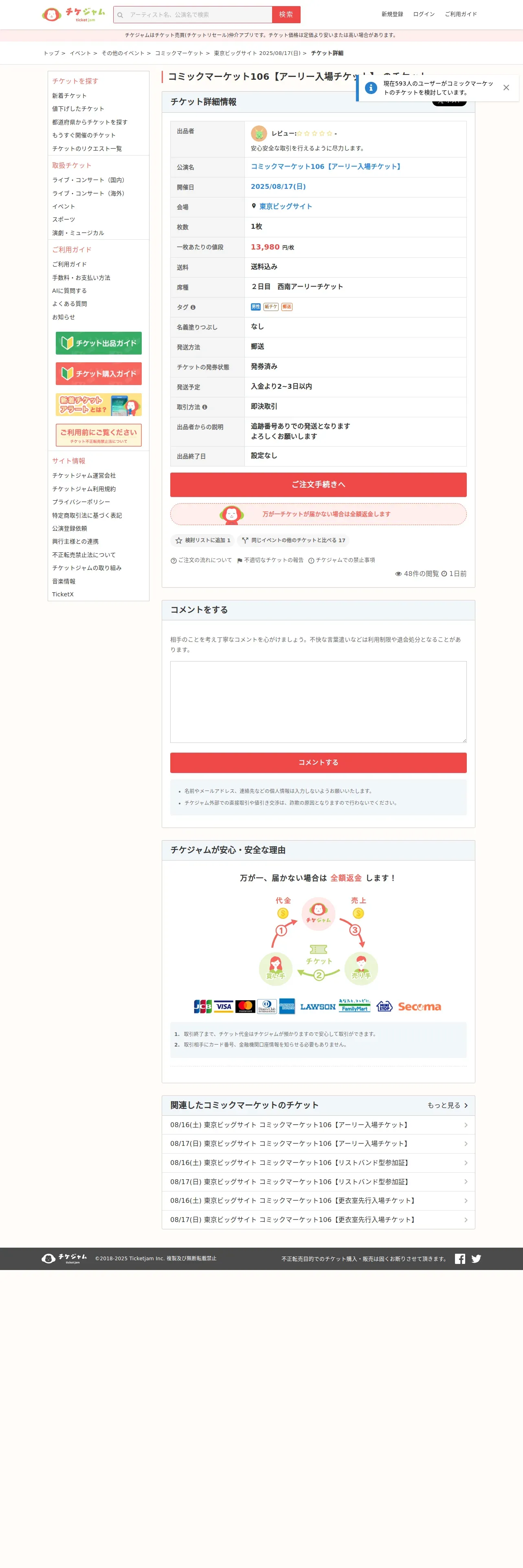This screenshot has height=1568, width=523.
Task: Click the 2025/08/17(日) date link
Action: point(278,187)
